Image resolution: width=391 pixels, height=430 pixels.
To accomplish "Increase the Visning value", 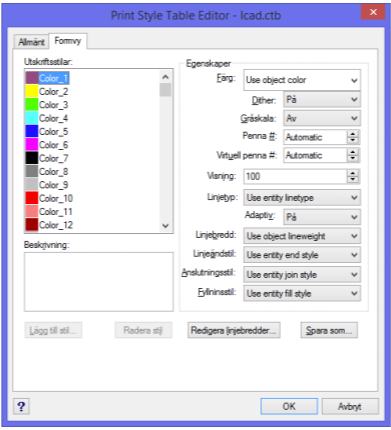I will 353,173.
